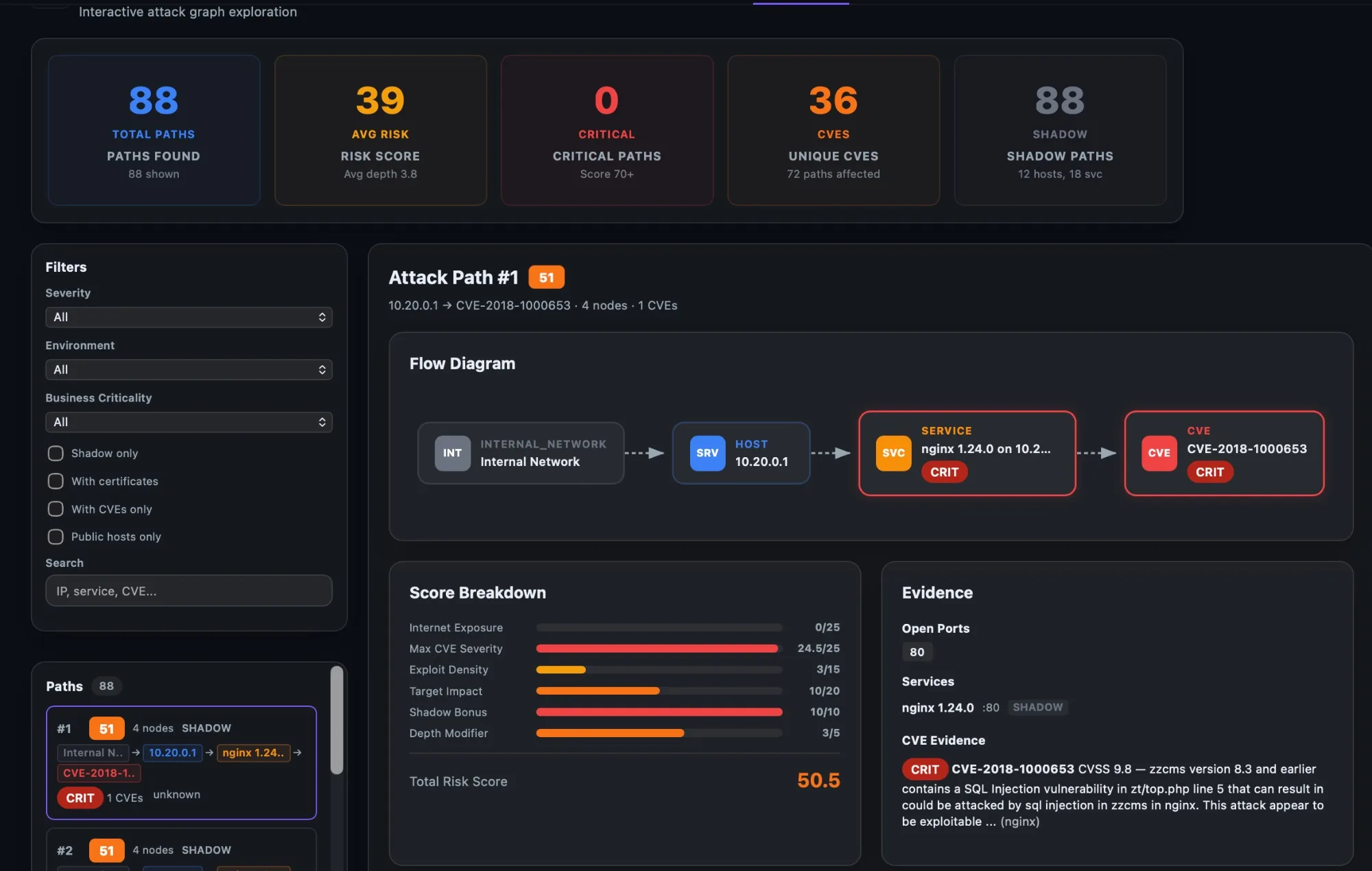Screen dimensions: 1372x871
Task: Click the Target Impact score bar
Action: tap(659, 690)
